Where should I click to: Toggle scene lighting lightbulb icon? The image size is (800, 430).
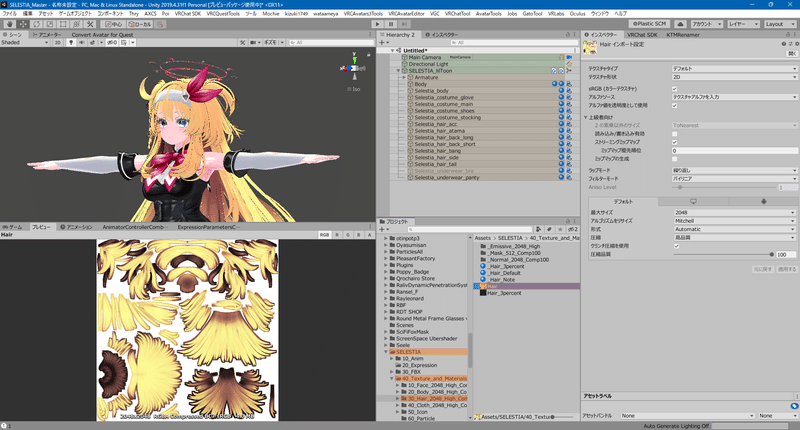[71, 42]
